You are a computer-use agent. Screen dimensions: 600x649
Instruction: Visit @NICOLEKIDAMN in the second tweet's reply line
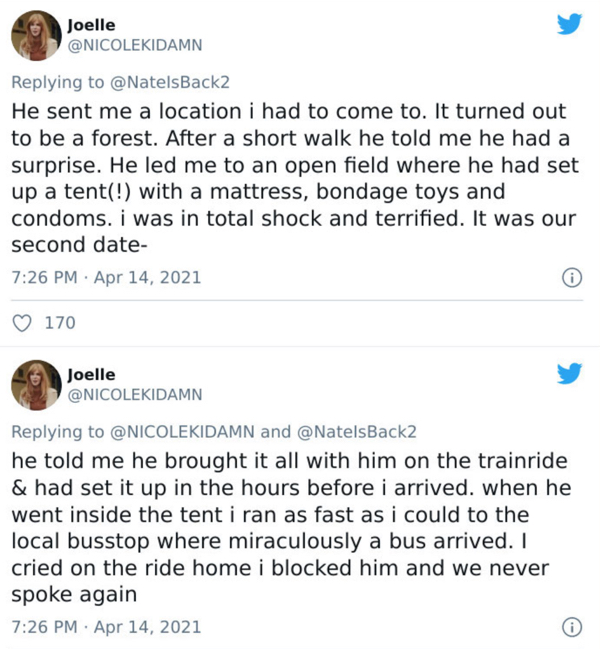(x=181, y=432)
